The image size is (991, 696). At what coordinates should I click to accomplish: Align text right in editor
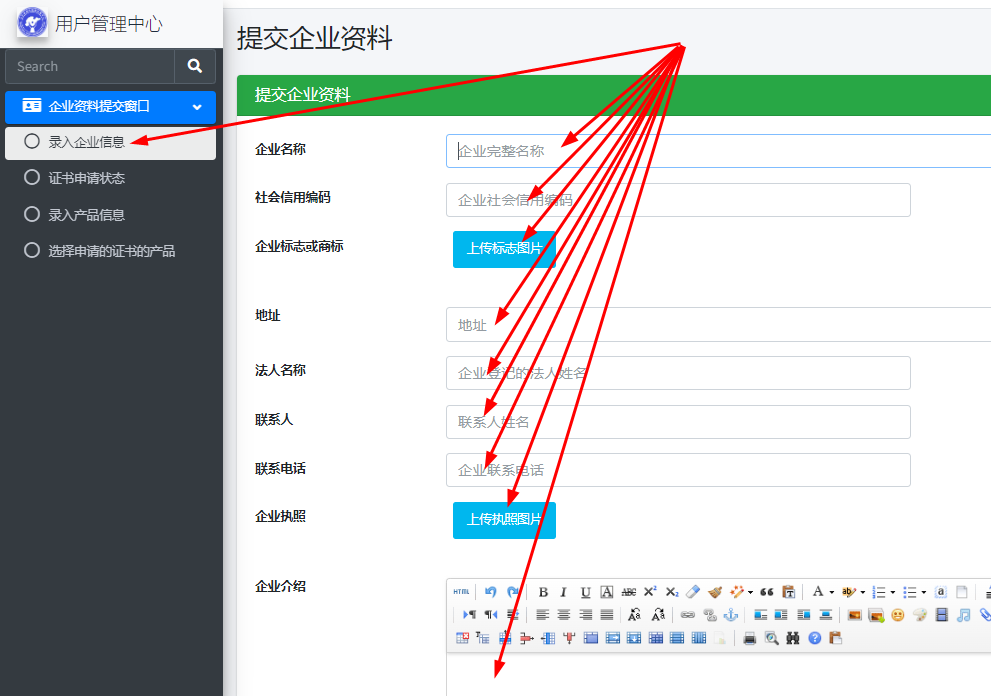586,615
